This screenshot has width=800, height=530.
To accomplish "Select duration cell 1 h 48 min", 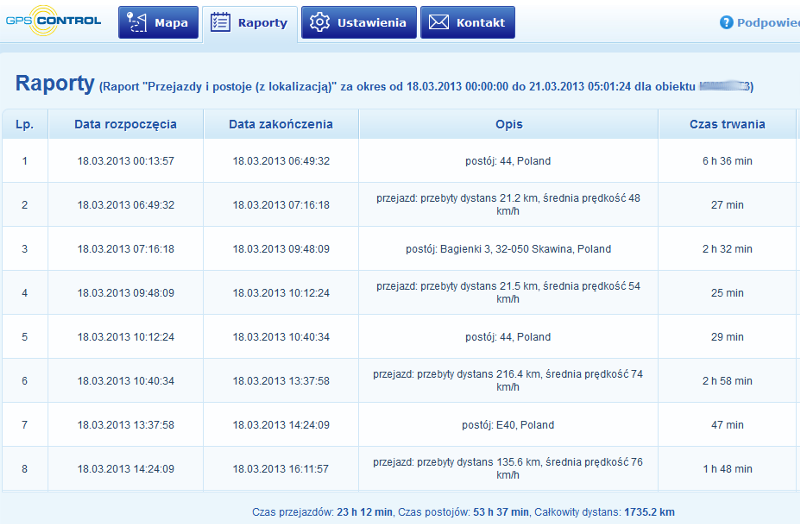I will click(x=727, y=469).
